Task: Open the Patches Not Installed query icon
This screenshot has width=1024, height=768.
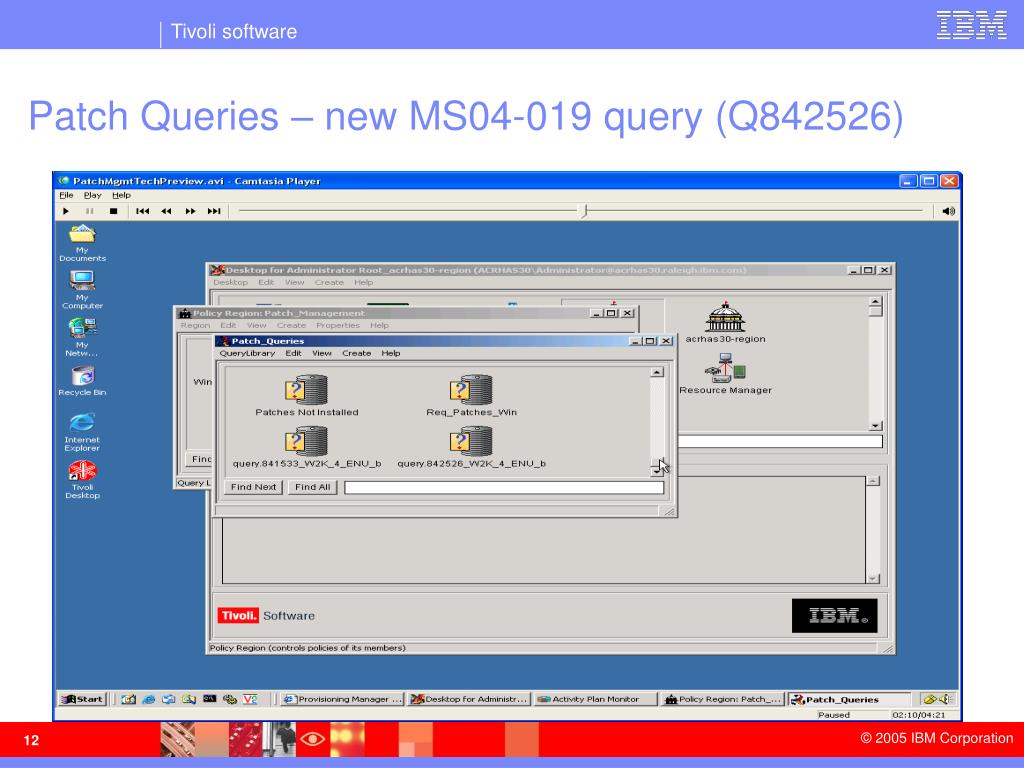Action: pos(306,389)
